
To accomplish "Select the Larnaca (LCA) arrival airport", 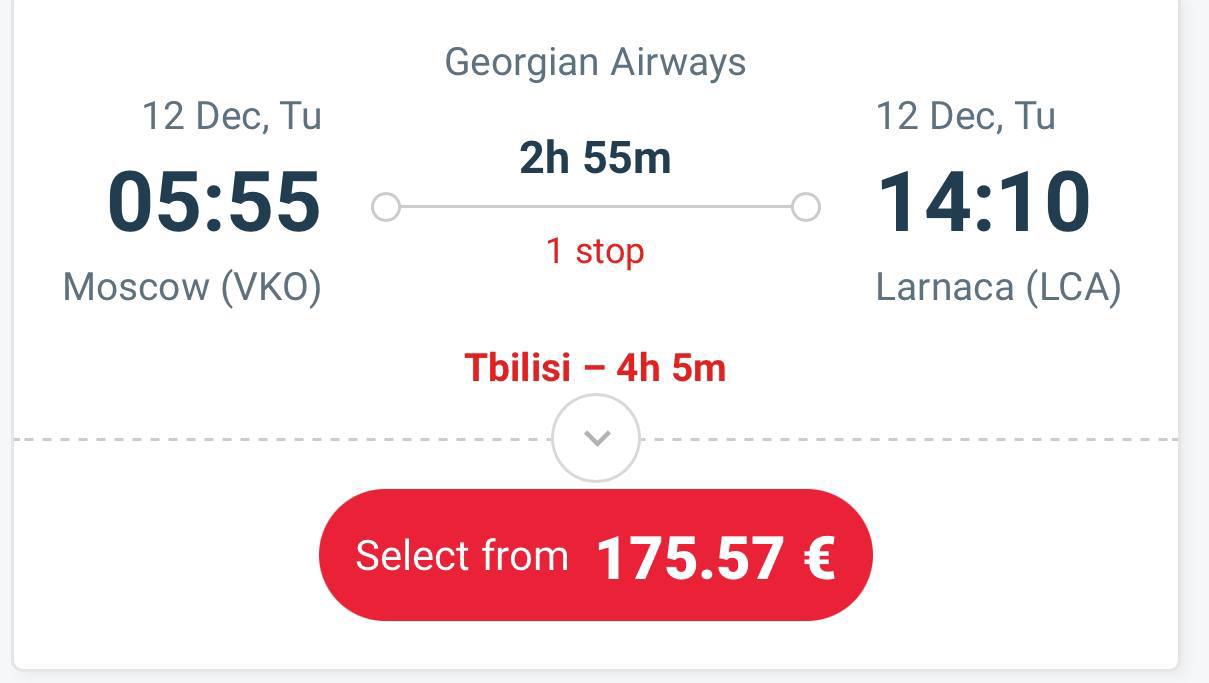I will point(998,288).
